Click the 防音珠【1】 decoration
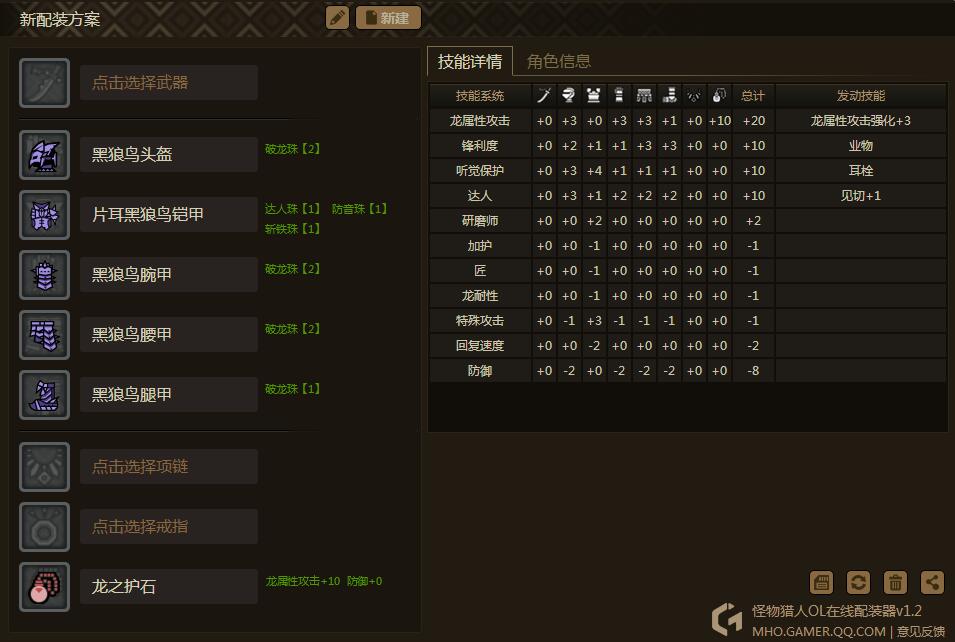Image resolution: width=955 pixels, height=642 pixels. 359,209
